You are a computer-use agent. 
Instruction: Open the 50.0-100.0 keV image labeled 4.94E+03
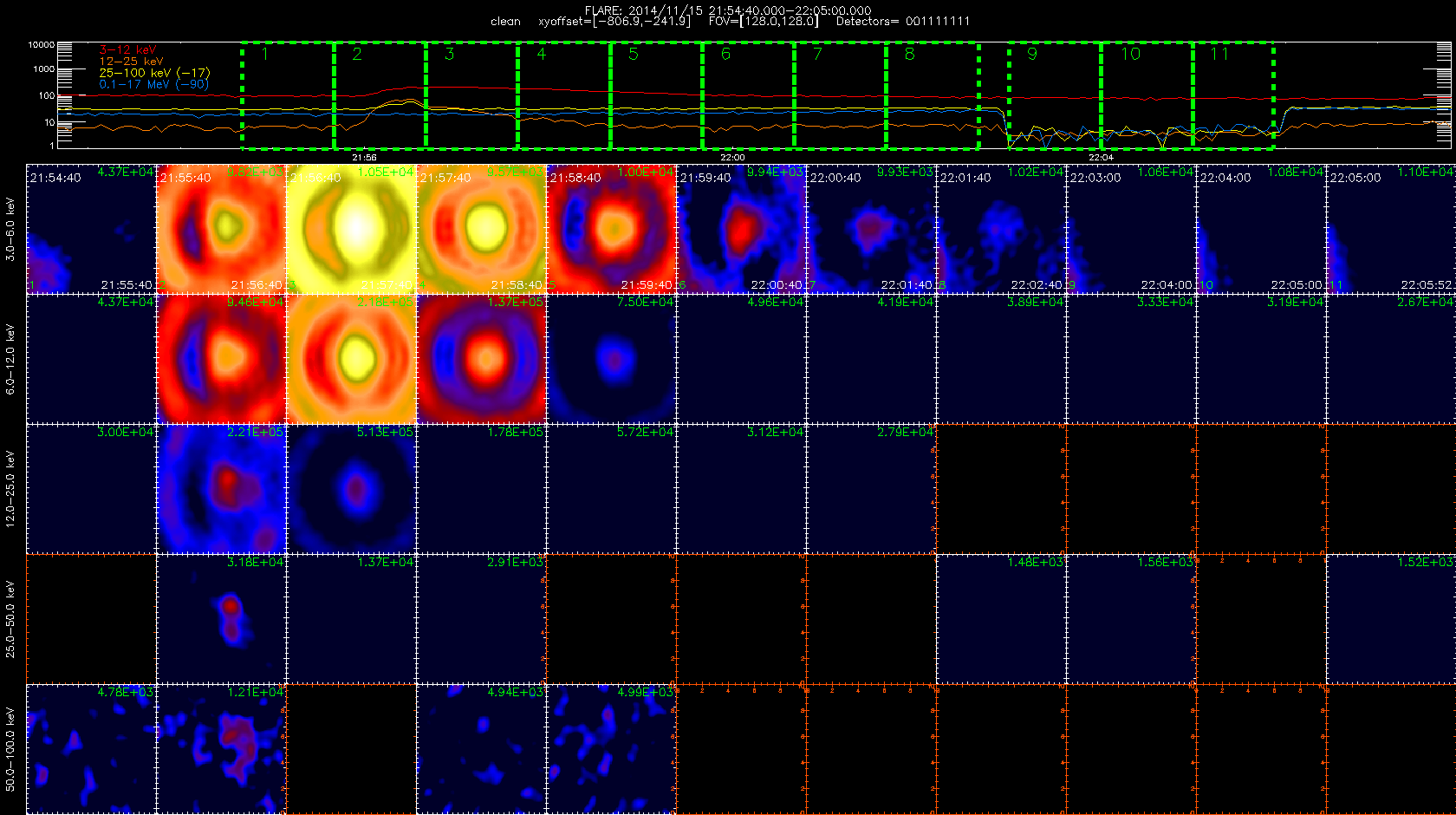(x=481, y=749)
